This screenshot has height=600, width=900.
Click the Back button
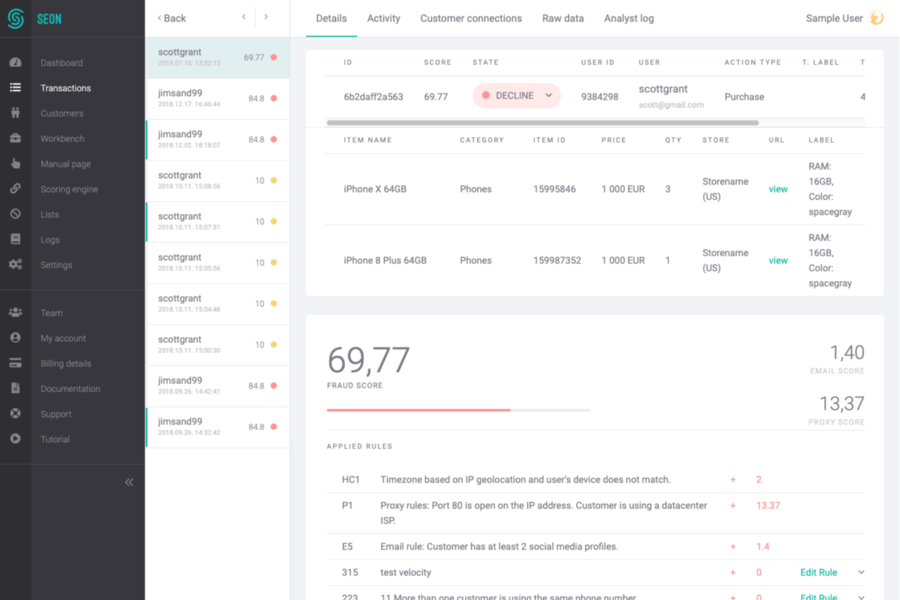point(172,18)
